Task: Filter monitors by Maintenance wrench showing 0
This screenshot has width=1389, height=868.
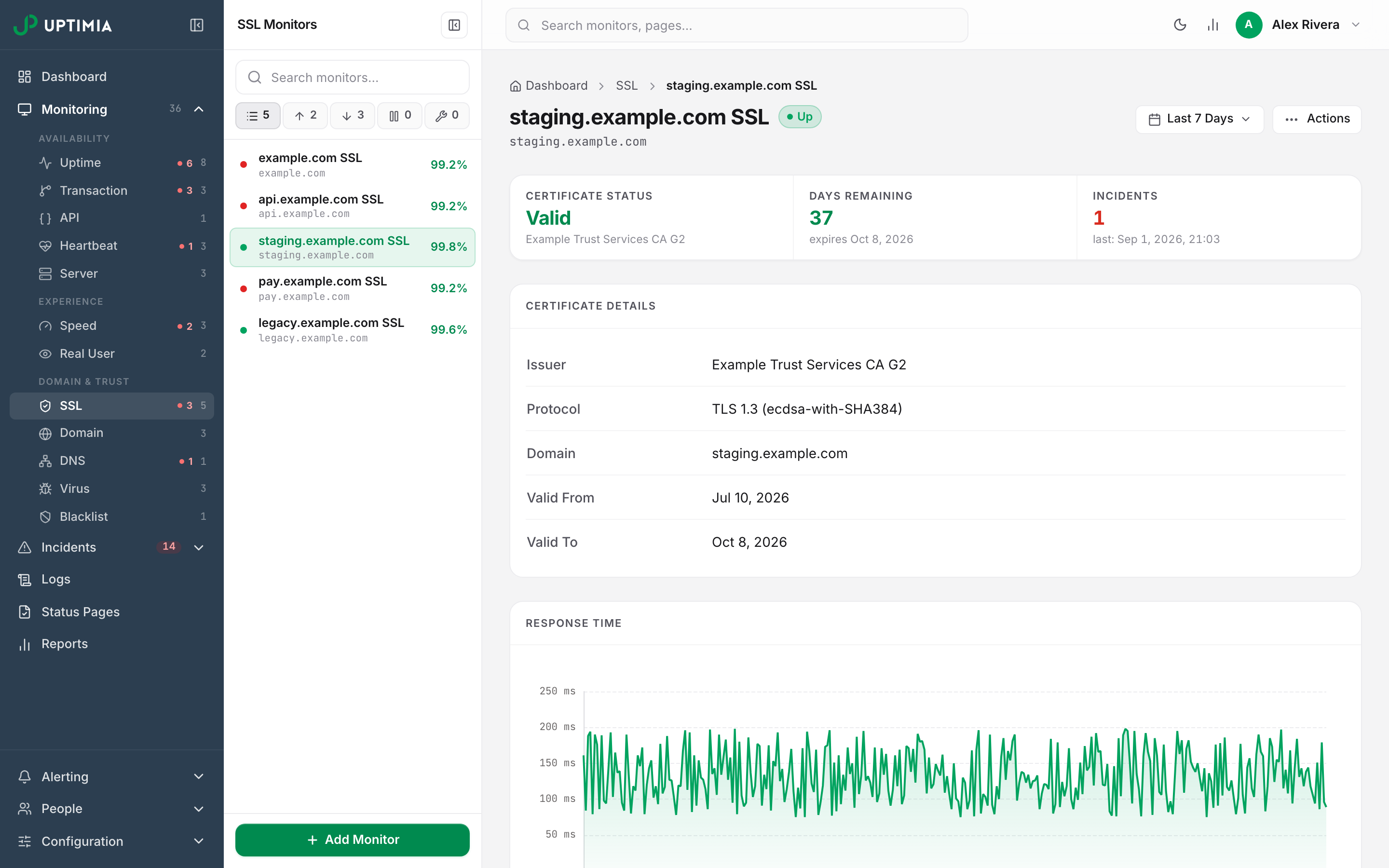Action: (447, 115)
